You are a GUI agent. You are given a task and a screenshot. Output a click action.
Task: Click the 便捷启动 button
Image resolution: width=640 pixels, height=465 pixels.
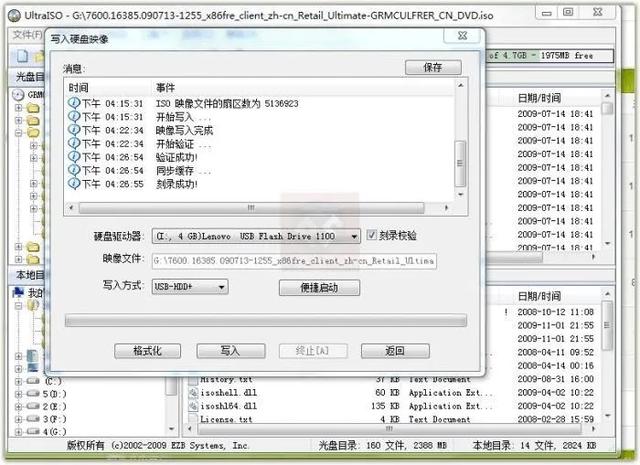point(319,288)
